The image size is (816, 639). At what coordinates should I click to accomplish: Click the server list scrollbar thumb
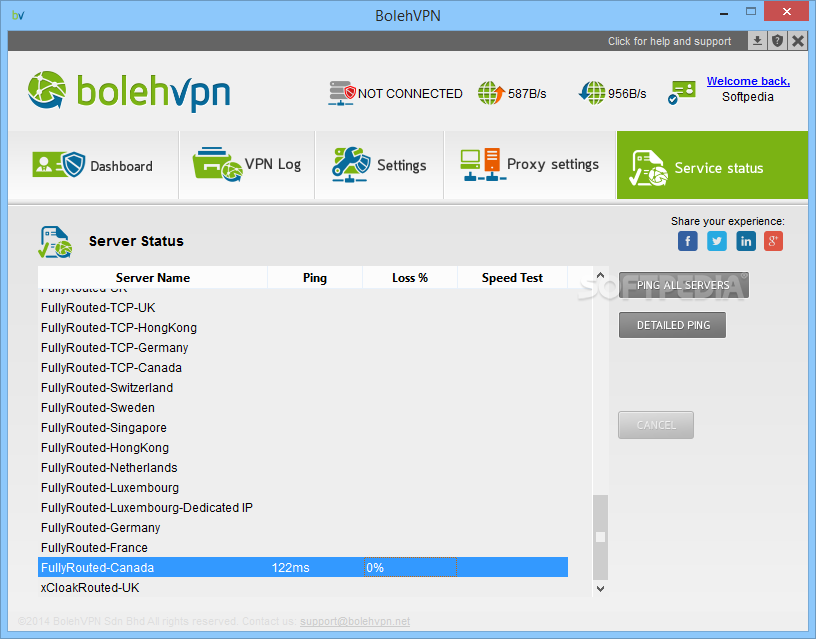click(x=600, y=537)
